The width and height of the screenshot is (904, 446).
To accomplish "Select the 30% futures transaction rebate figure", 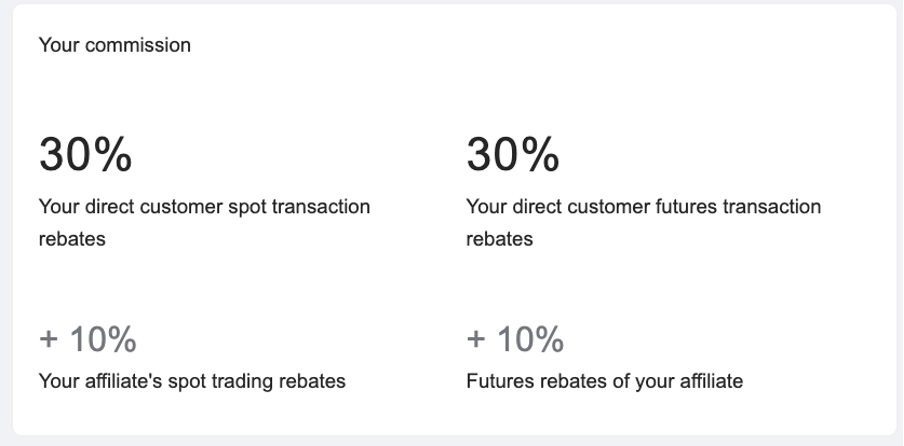I will point(513,154).
